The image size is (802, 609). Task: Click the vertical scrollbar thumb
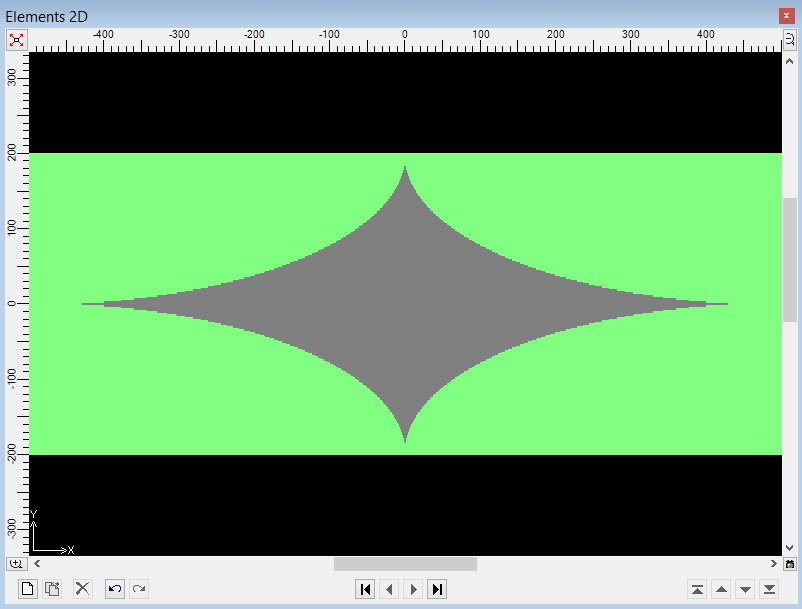pos(789,260)
